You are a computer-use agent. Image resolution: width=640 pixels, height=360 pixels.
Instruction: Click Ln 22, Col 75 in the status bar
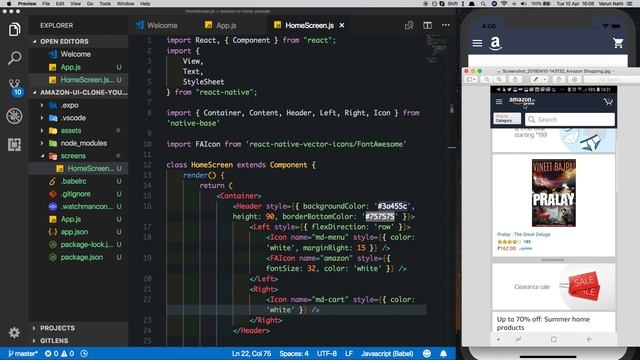(x=251, y=353)
